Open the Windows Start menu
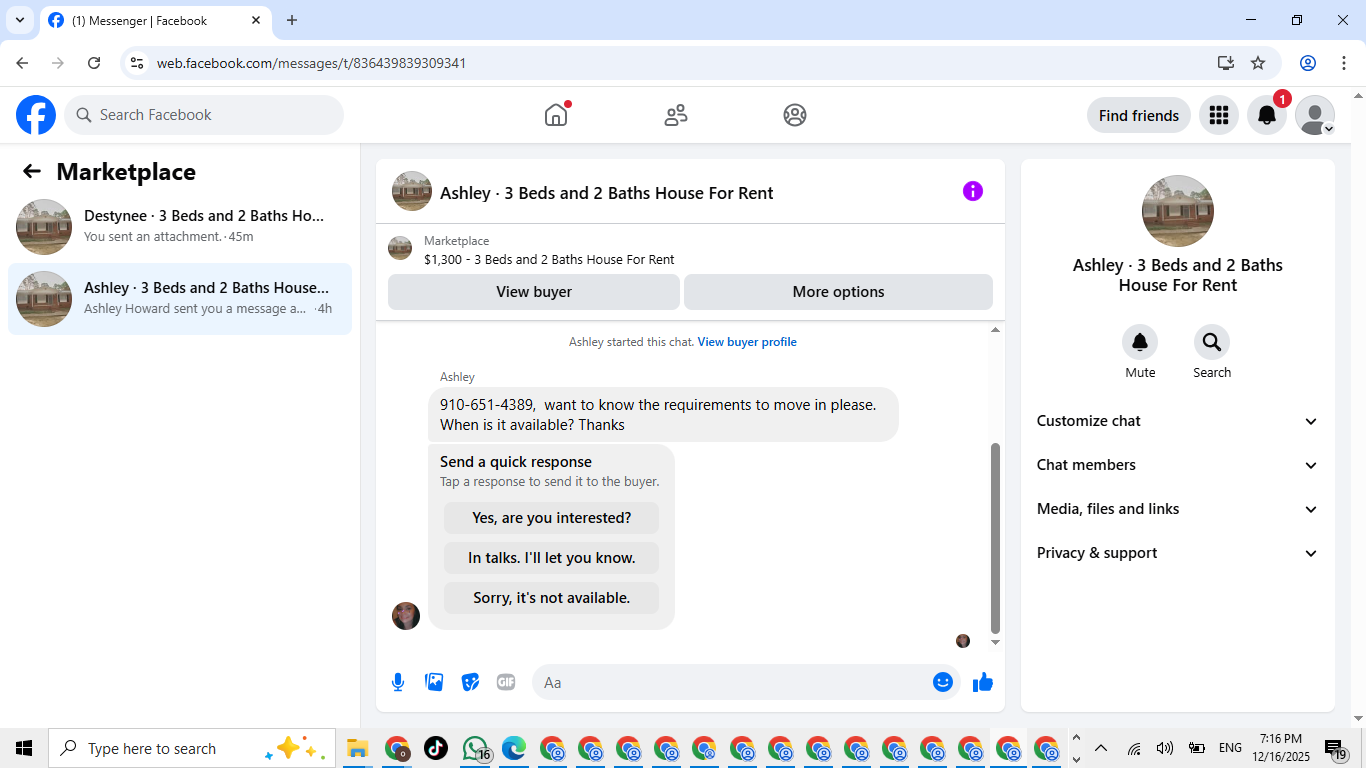 click(24, 748)
